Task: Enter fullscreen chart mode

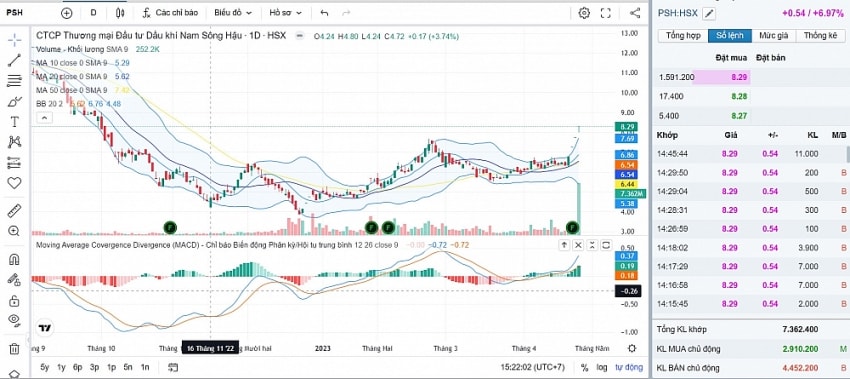Action: coord(606,13)
